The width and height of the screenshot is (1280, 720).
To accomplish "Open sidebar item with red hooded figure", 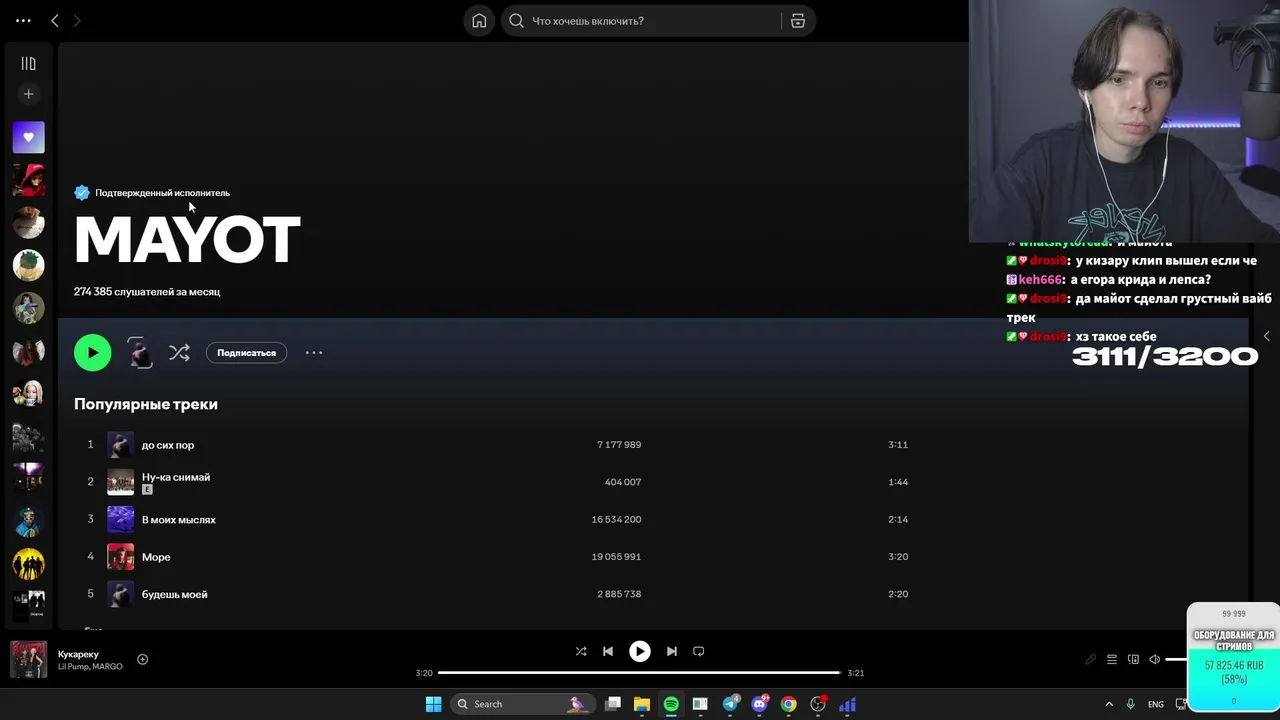I will pos(28,180).
